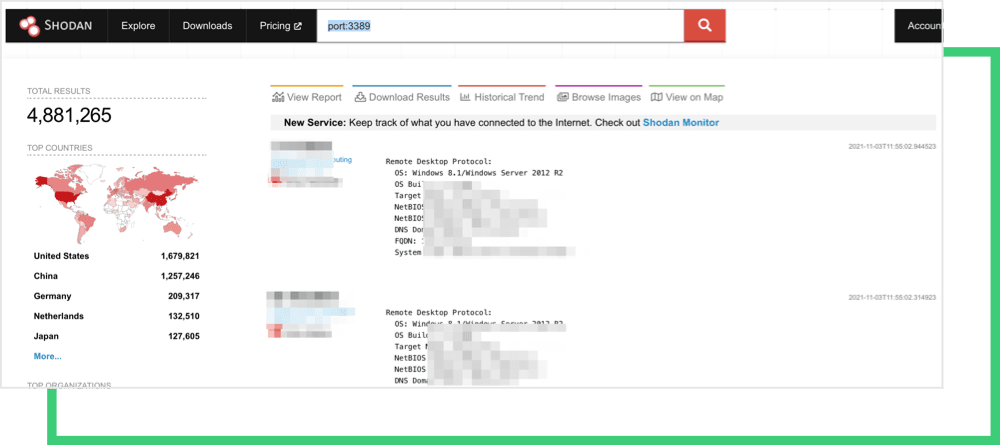Screen dimensions: 1000x445
Task: Focus the search field containing port:3389
Action: point(500,26)
